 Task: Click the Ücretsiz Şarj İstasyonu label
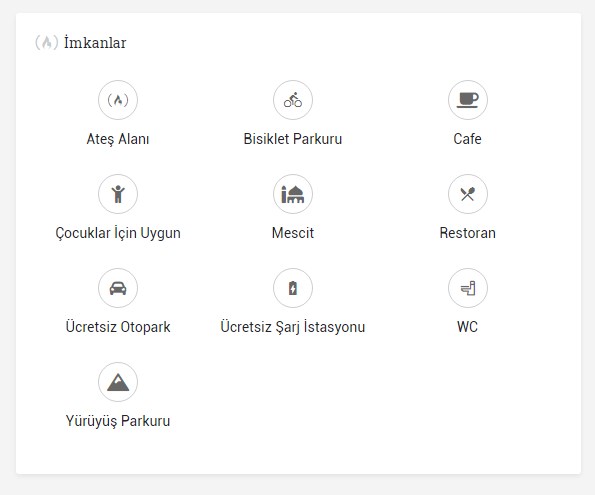(x=293, y=327)
